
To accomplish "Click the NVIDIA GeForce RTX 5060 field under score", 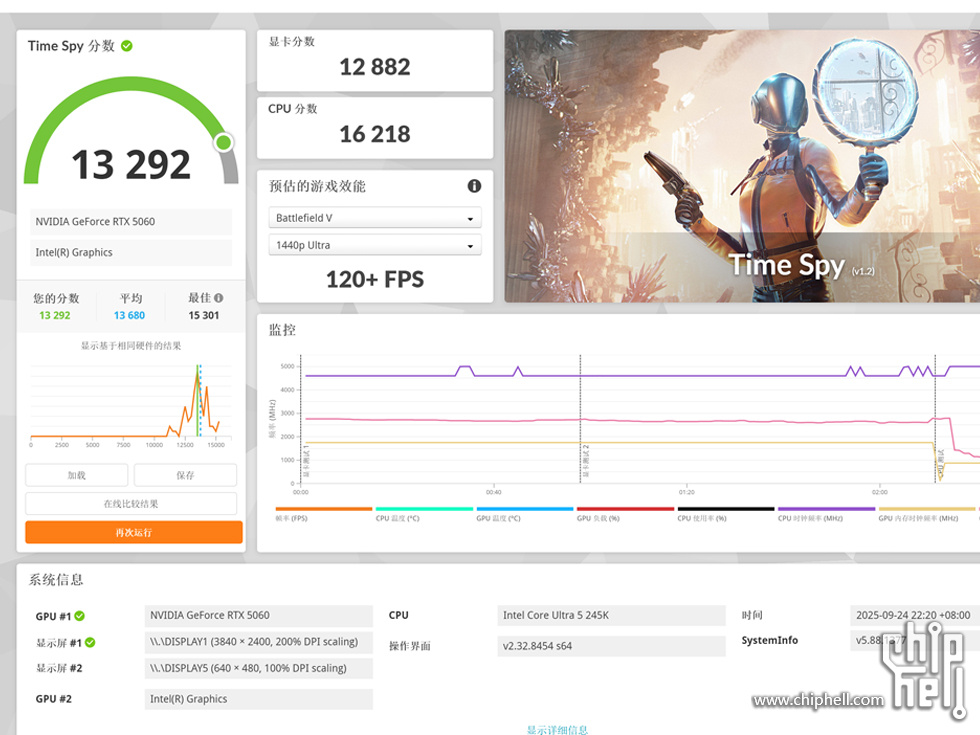I will (131, 222).
